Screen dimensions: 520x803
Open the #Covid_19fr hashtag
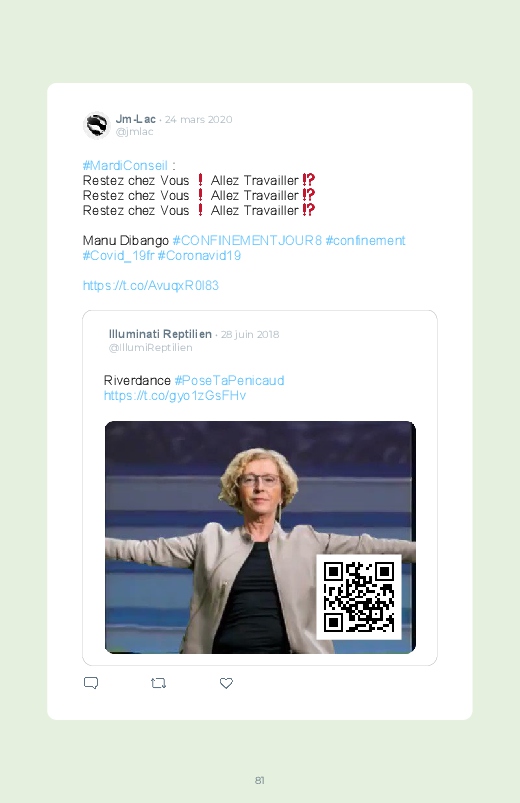[118, 256]
